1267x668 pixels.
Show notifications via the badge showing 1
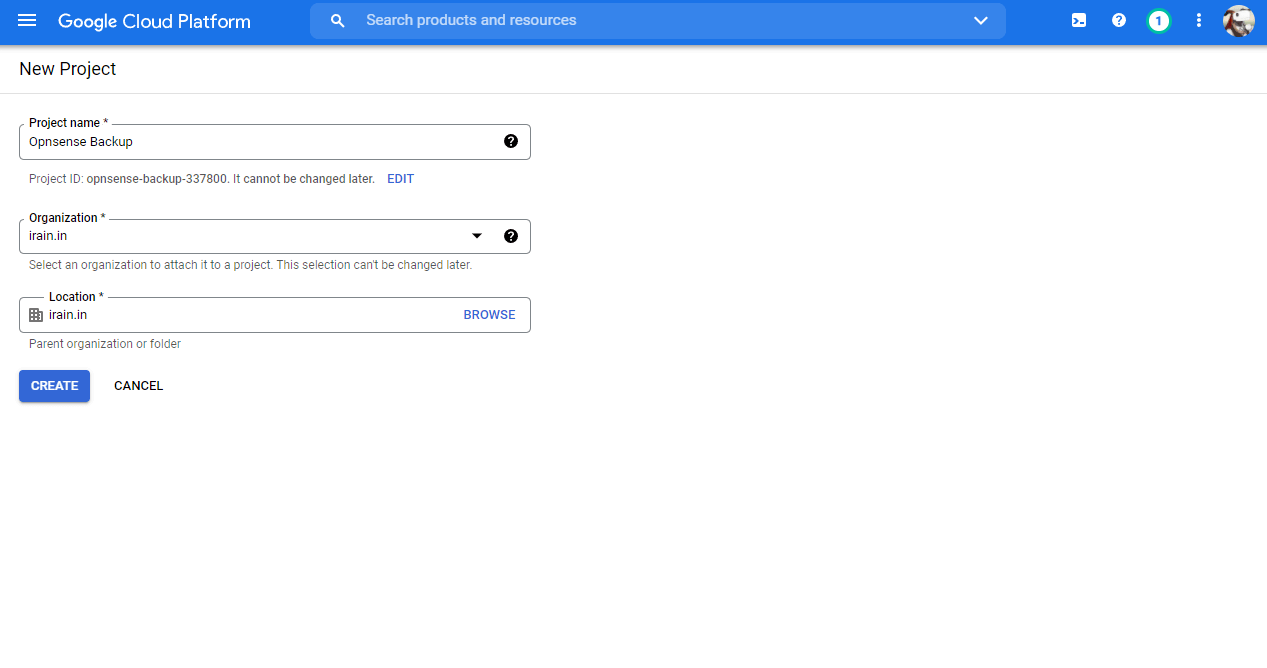click(1158, 21)
